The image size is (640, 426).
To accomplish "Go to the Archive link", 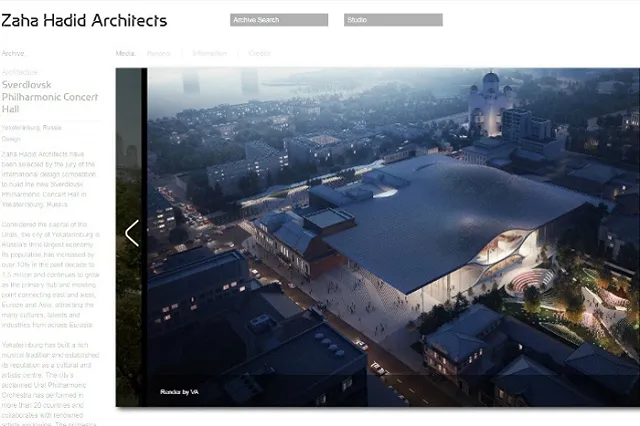I will pos(13,53).
